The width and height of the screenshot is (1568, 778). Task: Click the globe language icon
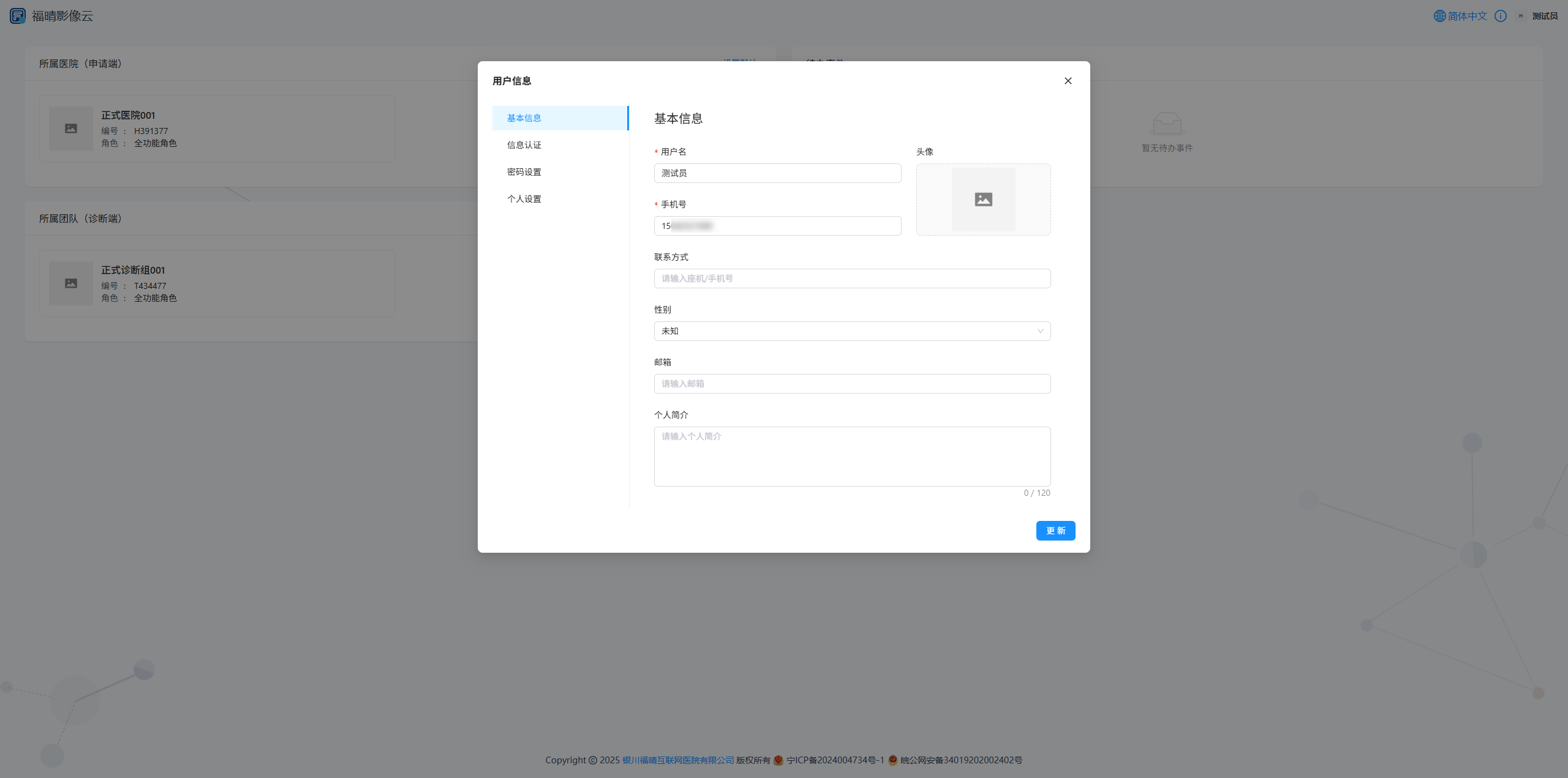tap(1439, 16)
